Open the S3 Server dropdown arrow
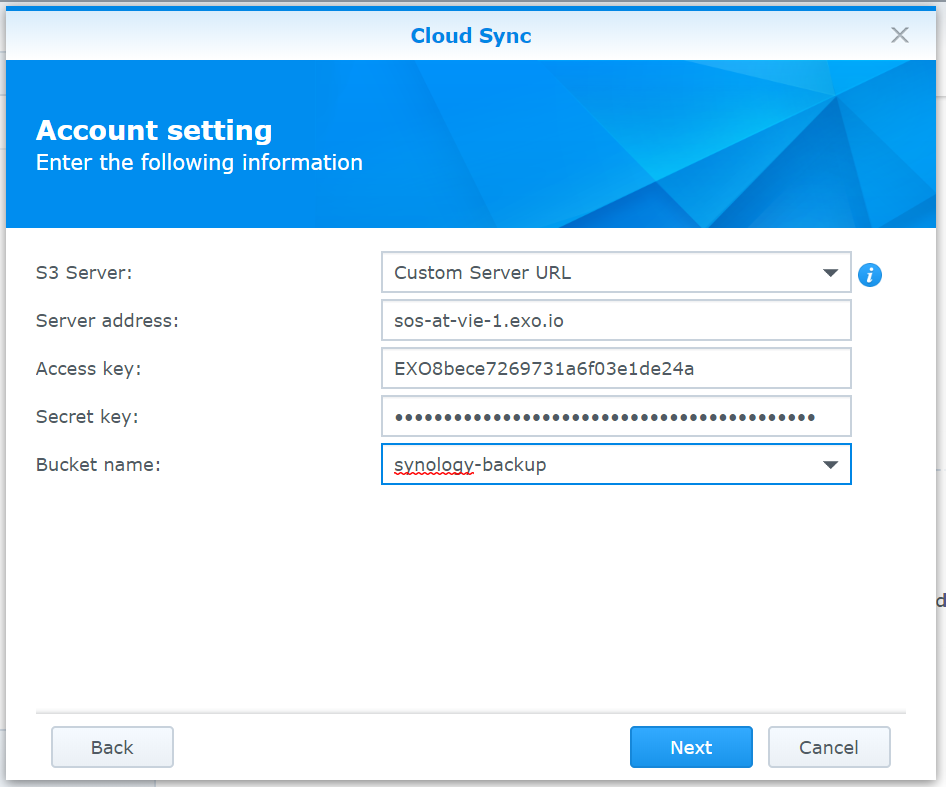946x787 pixels. point(829,273)
